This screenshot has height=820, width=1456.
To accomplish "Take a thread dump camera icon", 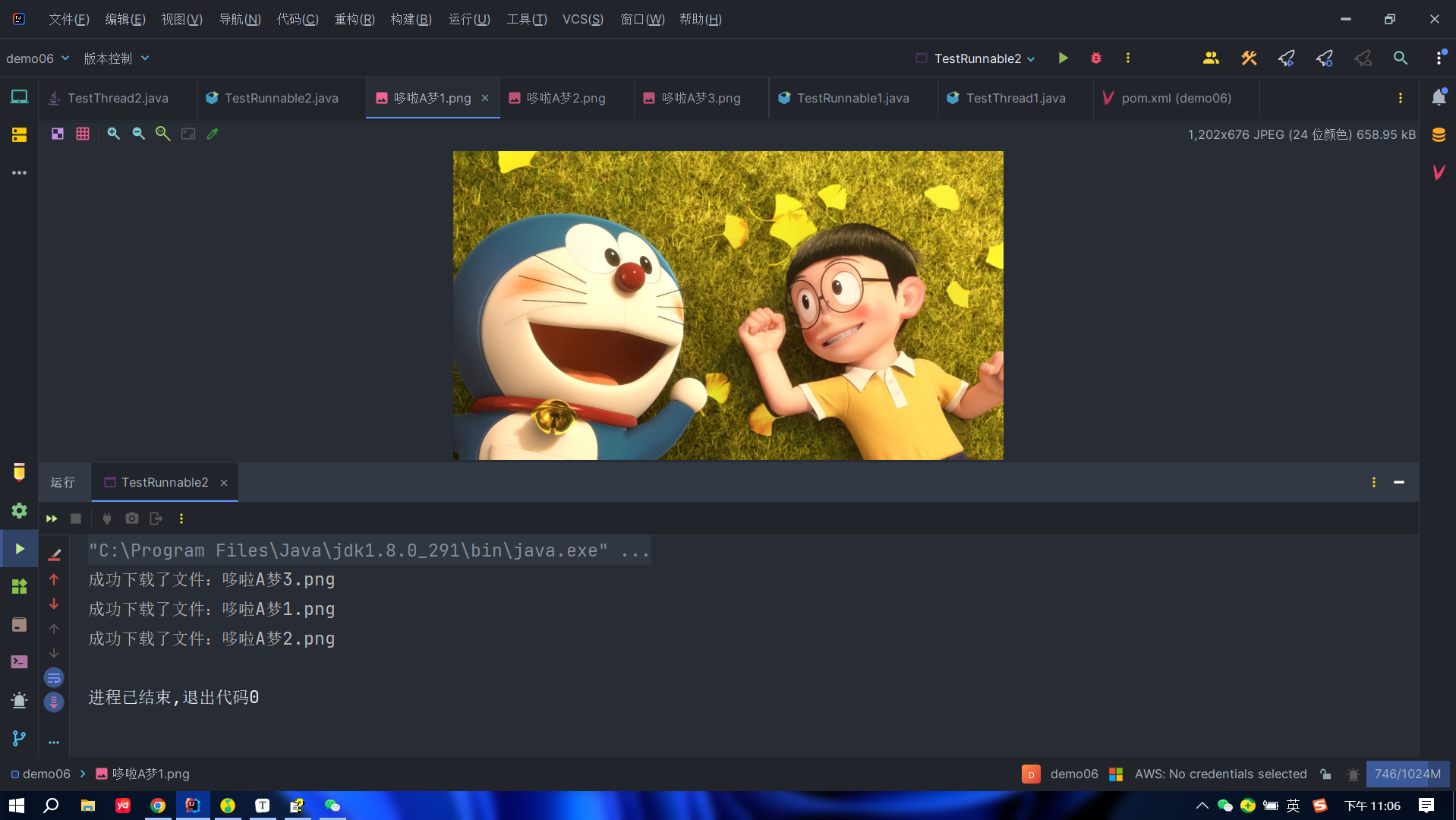I will [x=132, y=519].
